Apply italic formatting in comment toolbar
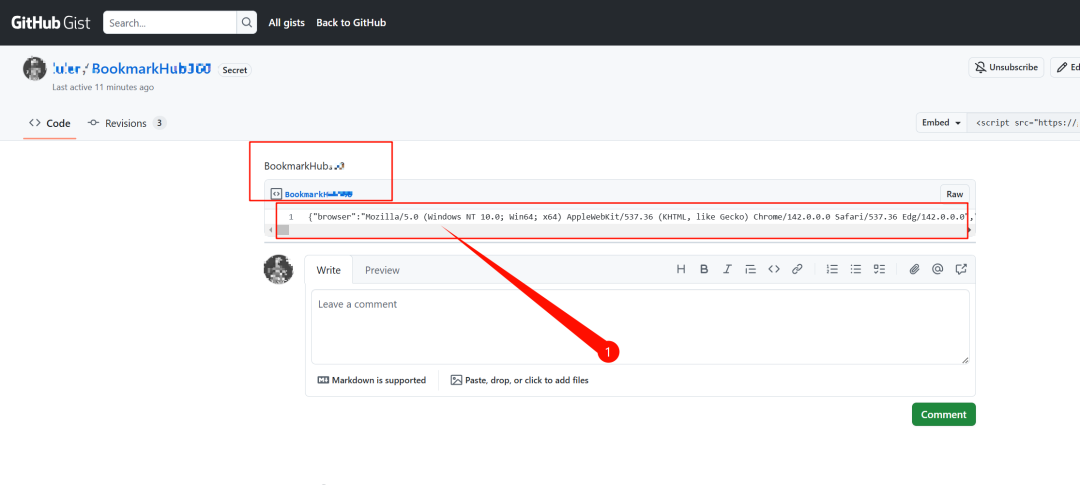This screenshot has width=1080, height=485. click(727, 269)
